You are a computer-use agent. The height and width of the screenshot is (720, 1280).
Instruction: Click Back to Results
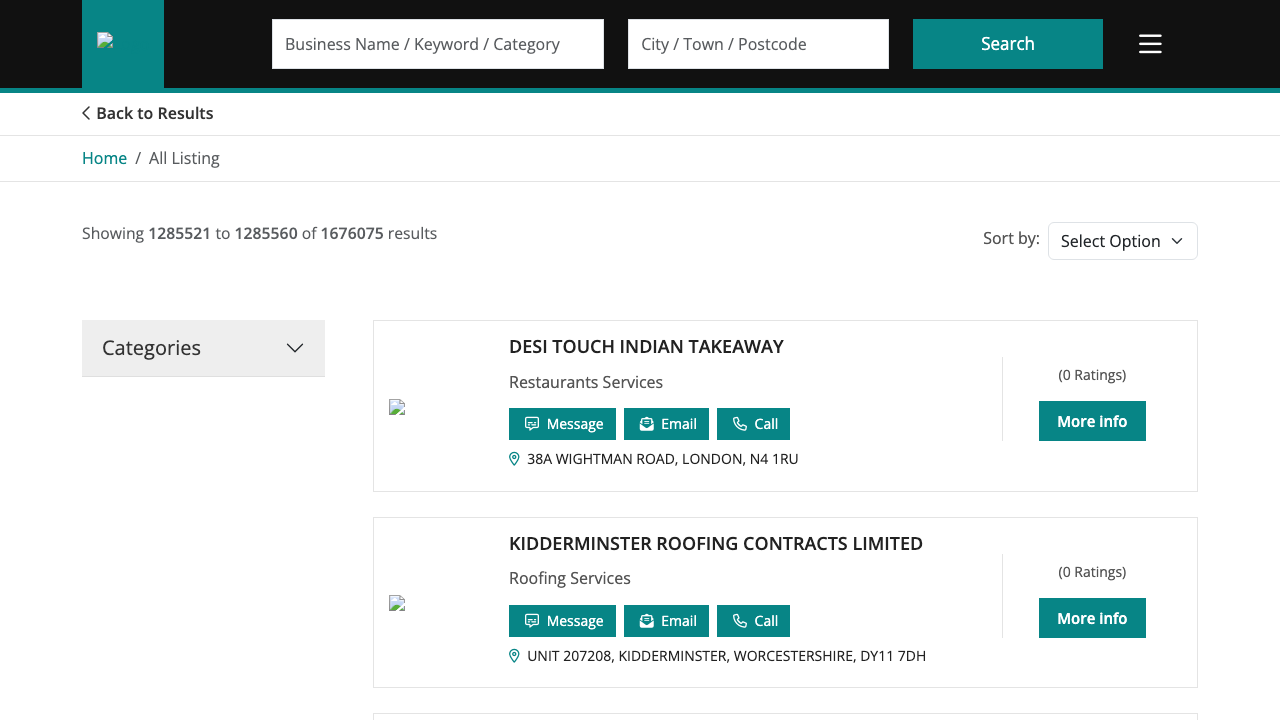point(154,113)
